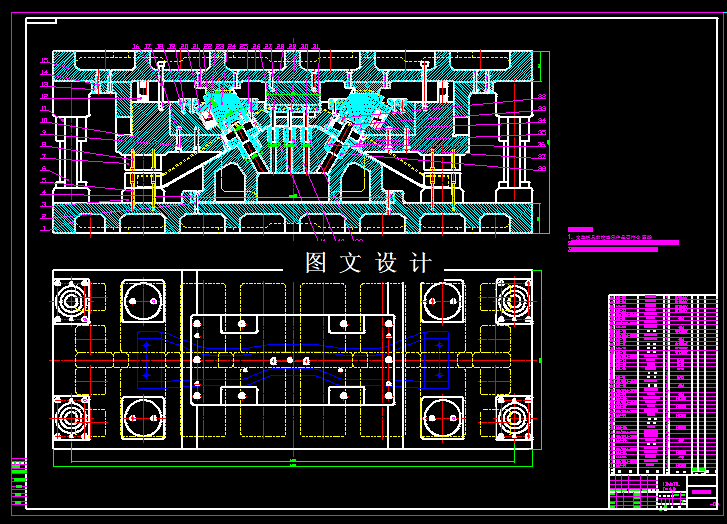The height and width of the screenshot is (524, 727).
Task: Pick balloon number 31 above section view
Action: (316, 46)
